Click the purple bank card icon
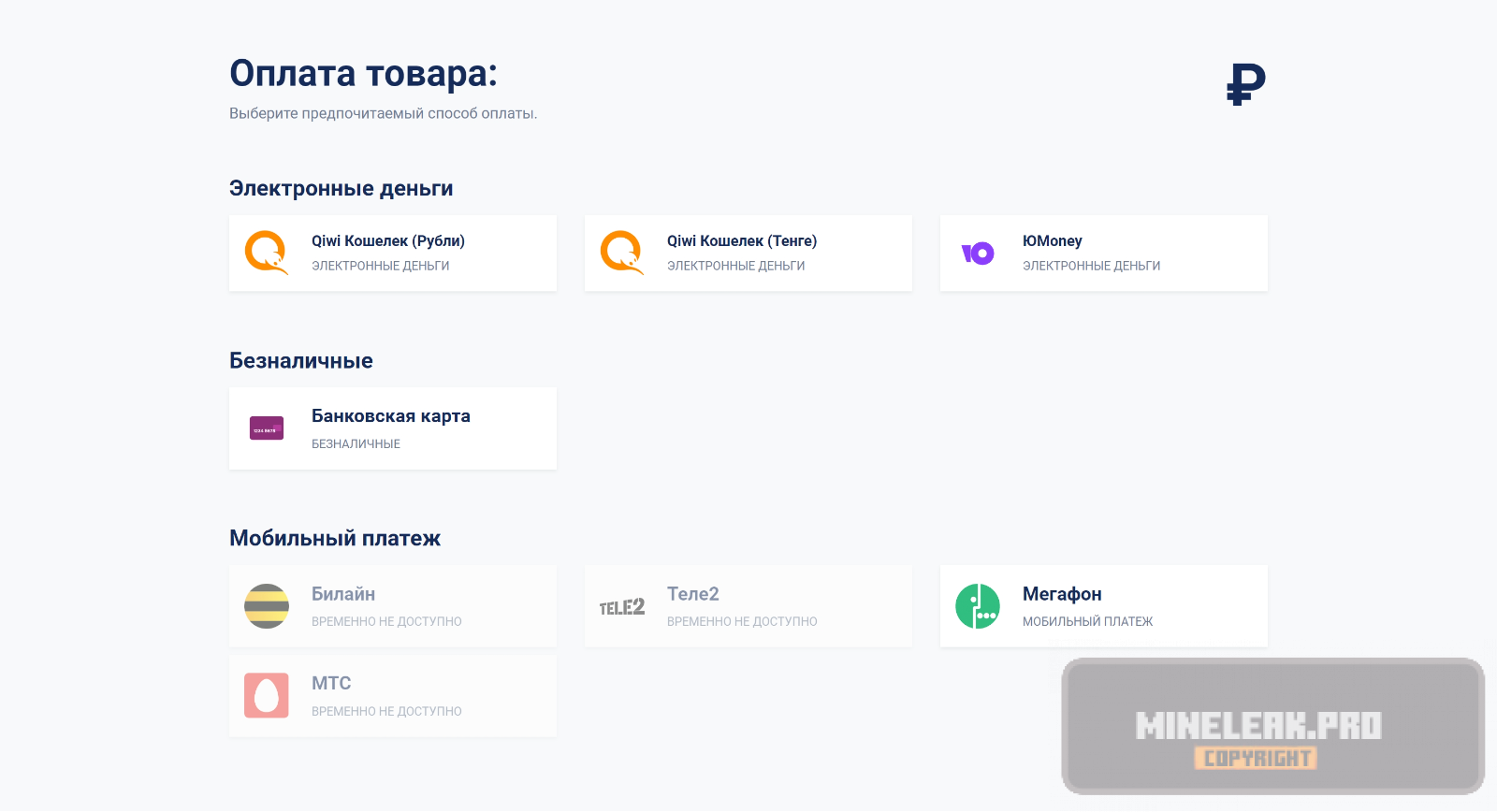Screen dimensions: 1497x812 point(267,428)
